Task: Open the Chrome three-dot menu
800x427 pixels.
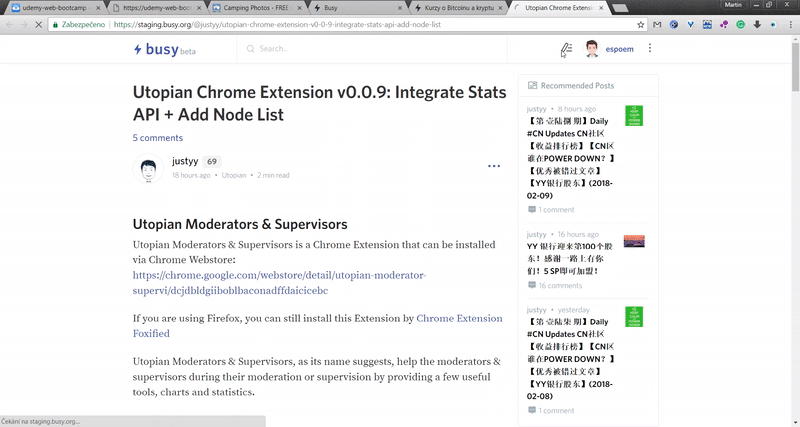Action: click(791, 24)
